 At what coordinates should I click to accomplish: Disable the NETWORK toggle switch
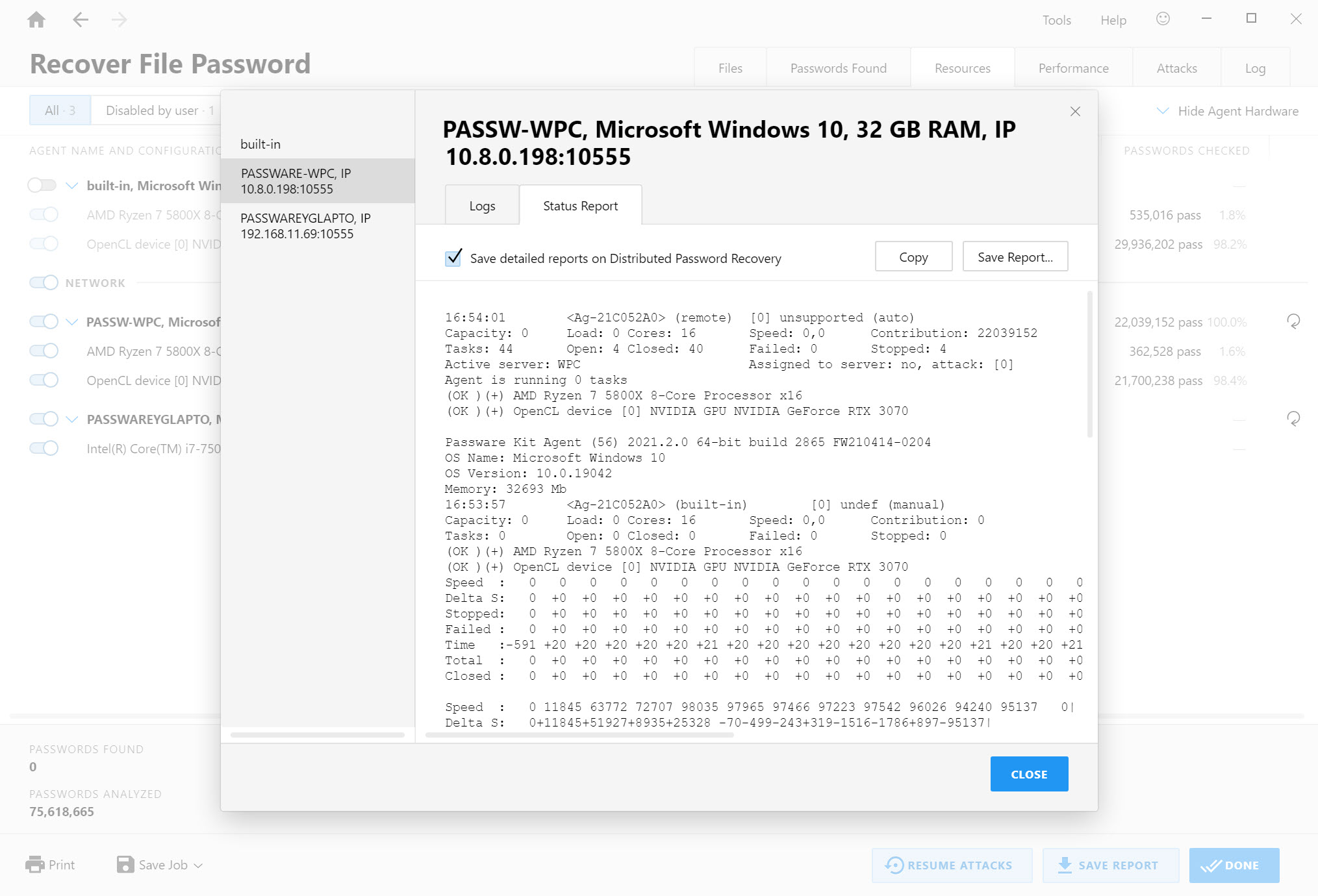tap(44, 282)
